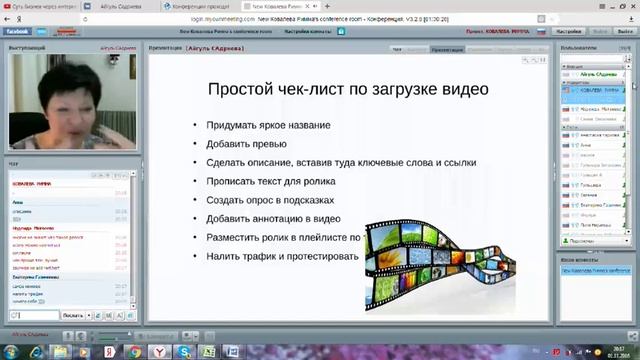Viewport: 640px width, 360px height.
Task: Open Excel from the taskbar
Action: click(208, 352)
